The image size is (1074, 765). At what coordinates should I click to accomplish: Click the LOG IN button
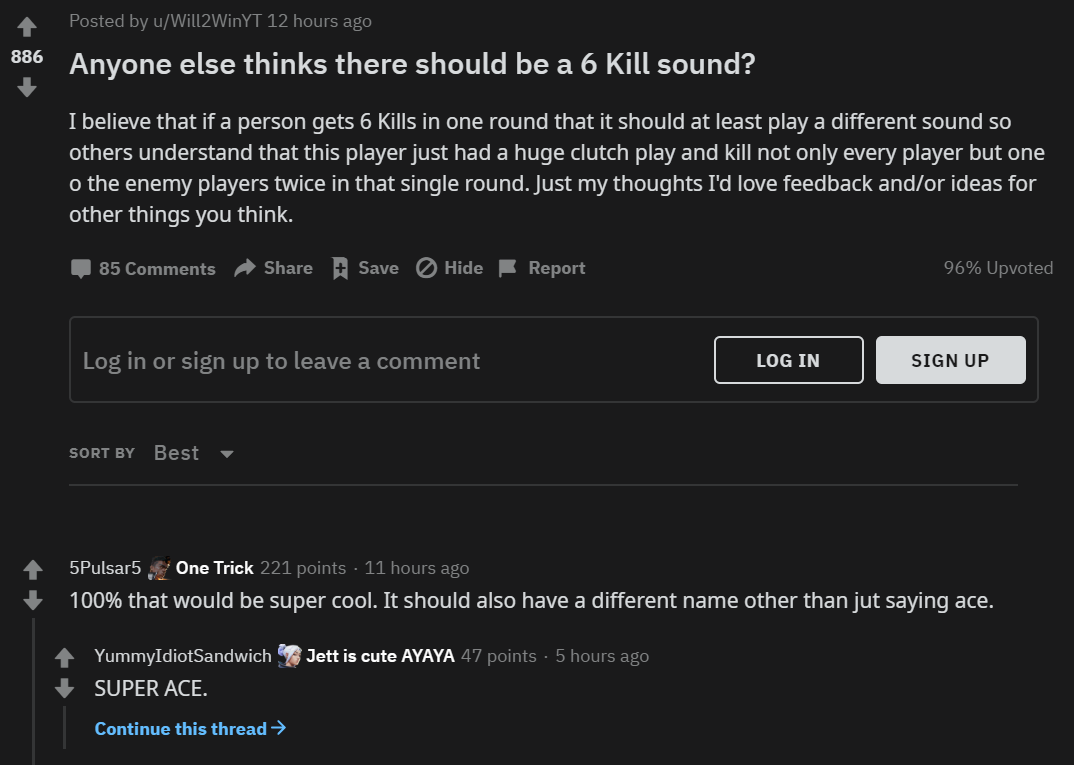(788, 360)
